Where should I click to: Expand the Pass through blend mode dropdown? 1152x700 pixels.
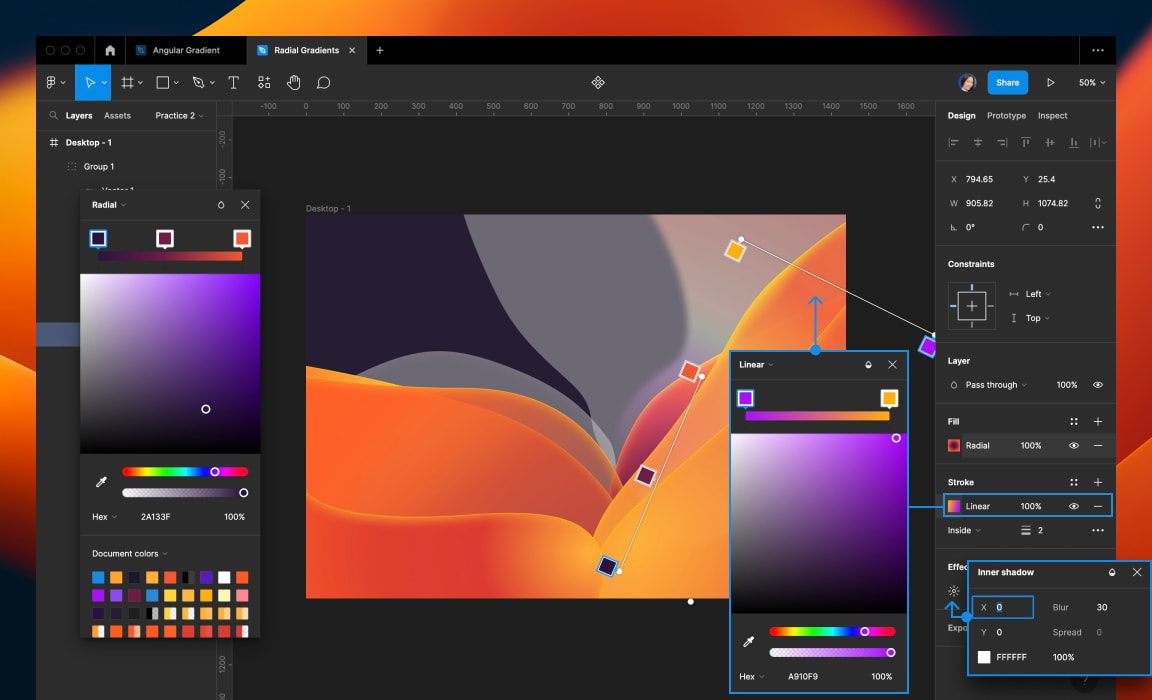(x=995, y=385)
